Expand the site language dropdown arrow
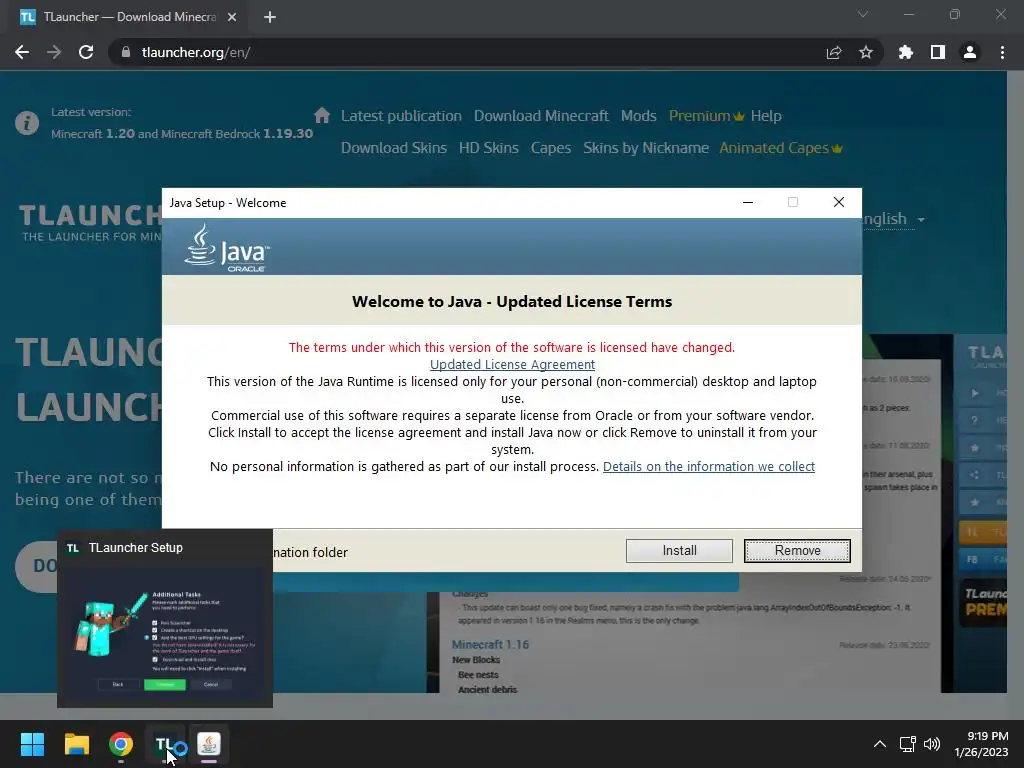The image size is (1024, 768). click(921, 219)
